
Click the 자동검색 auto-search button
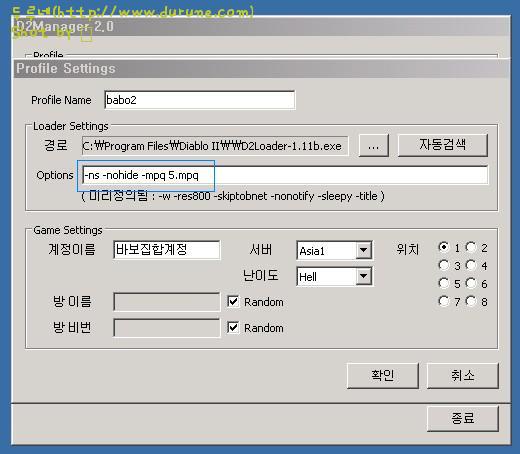443,145
